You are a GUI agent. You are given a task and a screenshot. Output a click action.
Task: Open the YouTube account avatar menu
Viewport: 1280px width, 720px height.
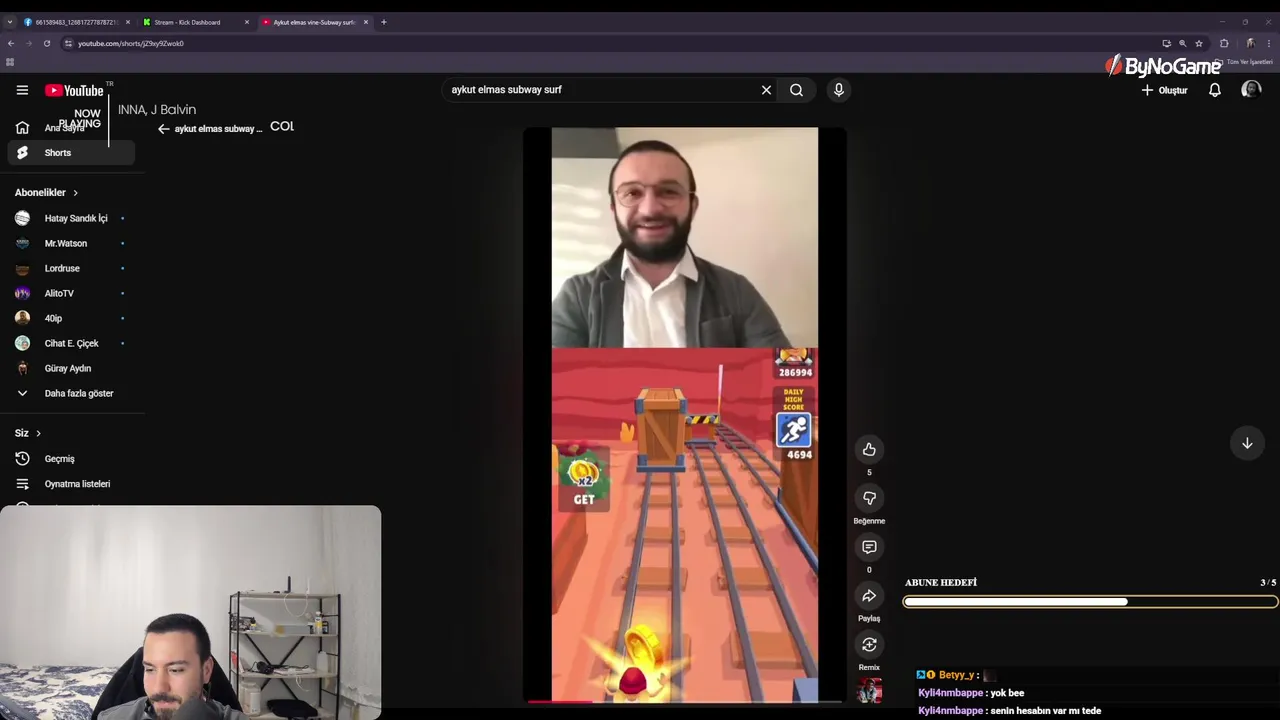1251,90
